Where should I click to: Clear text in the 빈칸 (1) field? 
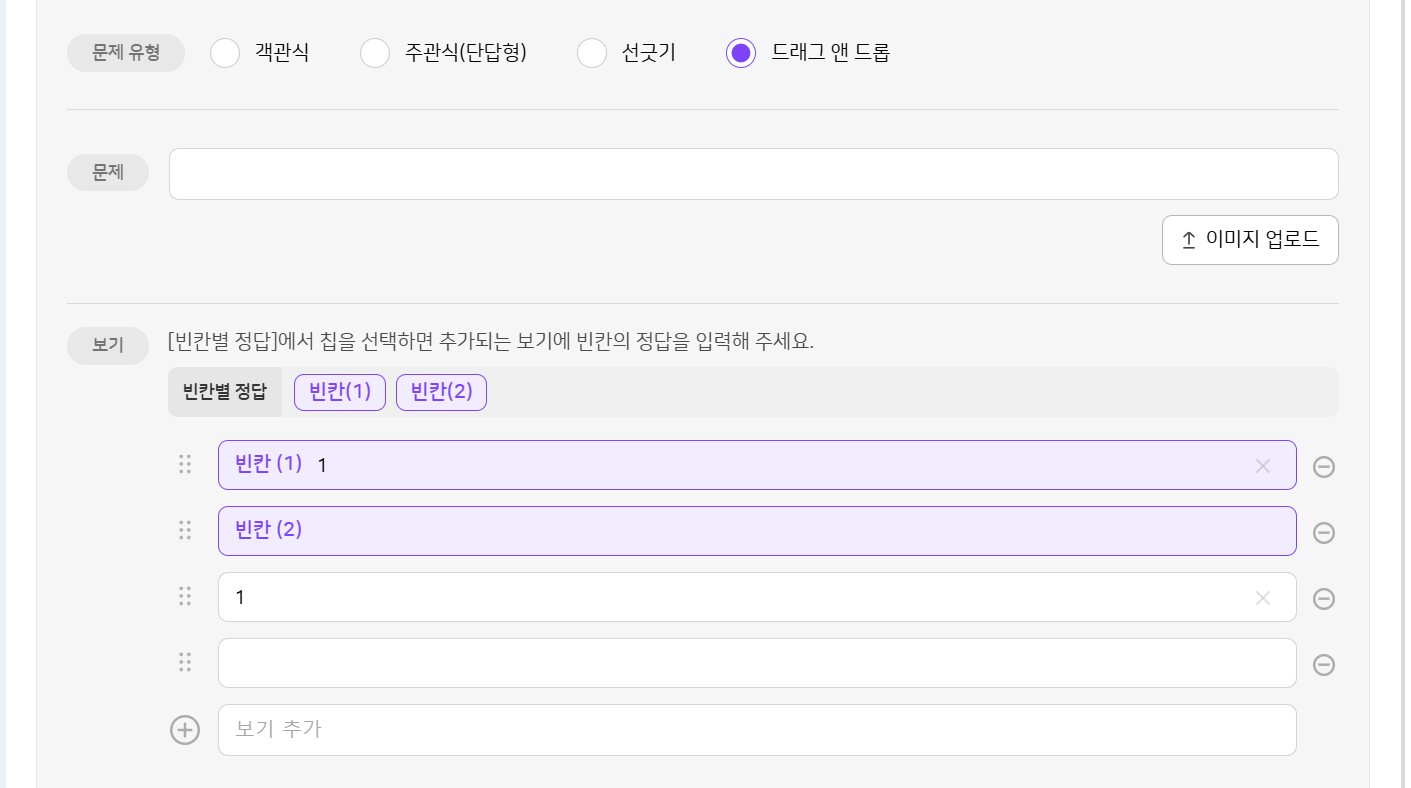click(1263, 466)
